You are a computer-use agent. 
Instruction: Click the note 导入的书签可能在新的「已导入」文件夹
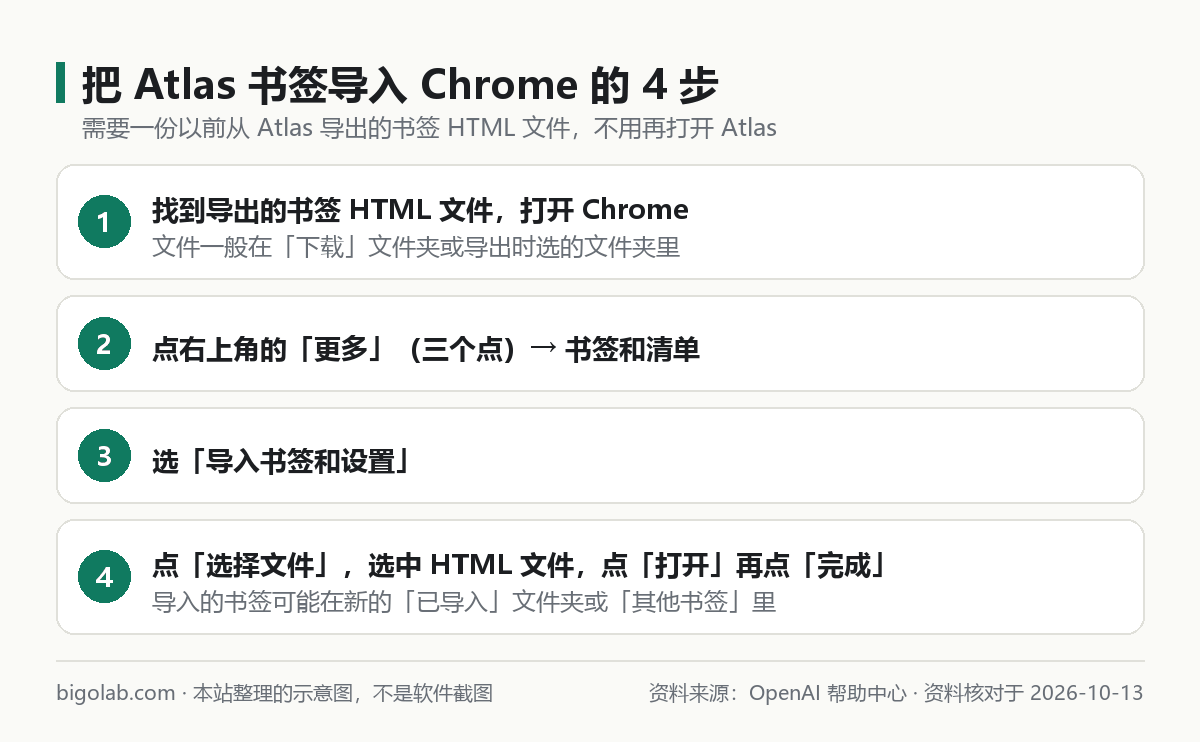(464, 603)
